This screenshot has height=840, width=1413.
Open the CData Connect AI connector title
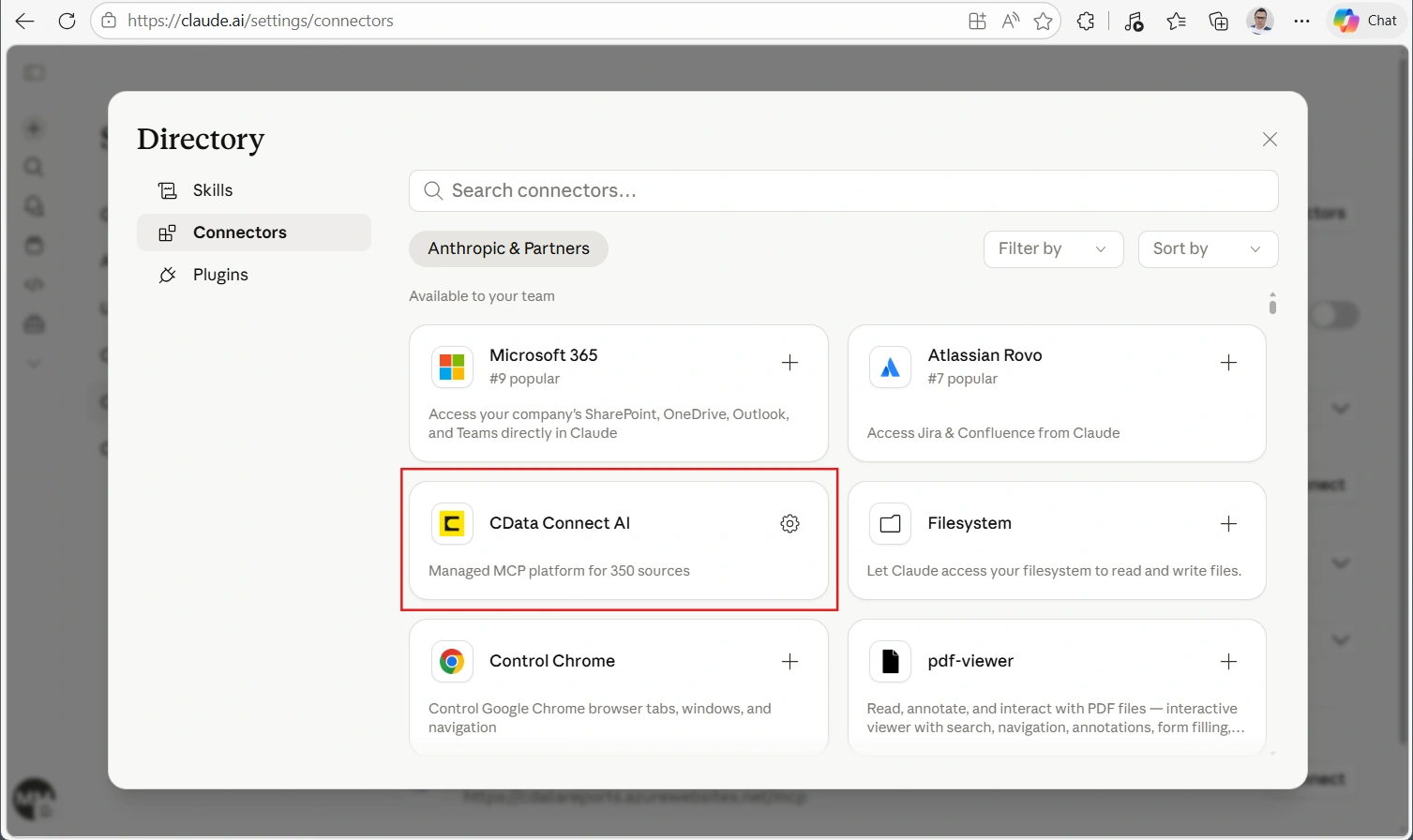coord(560,523)
